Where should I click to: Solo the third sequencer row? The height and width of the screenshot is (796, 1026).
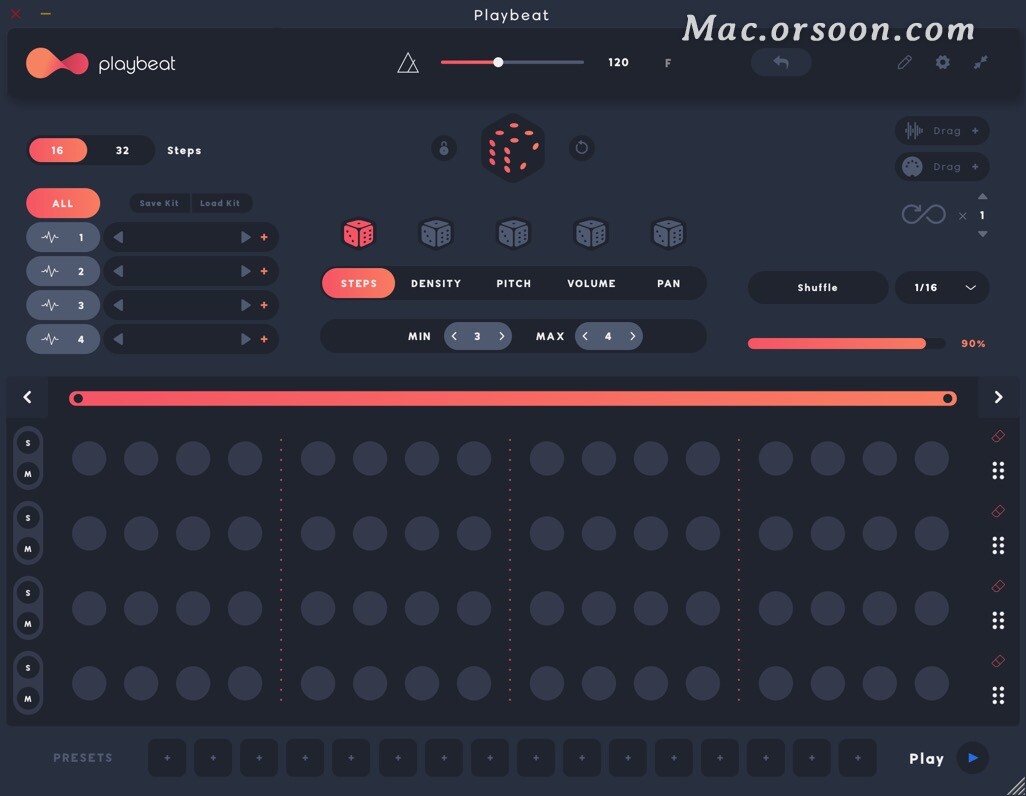pos(28,593)
